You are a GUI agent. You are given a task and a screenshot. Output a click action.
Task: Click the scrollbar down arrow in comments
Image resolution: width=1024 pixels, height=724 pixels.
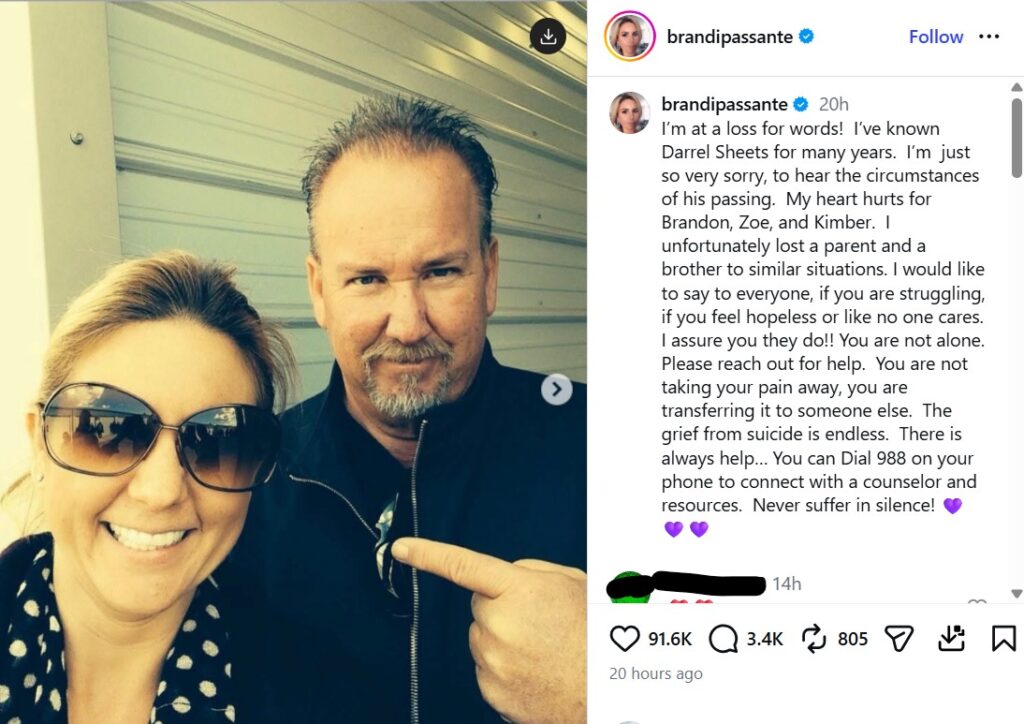pos(1016,593)
